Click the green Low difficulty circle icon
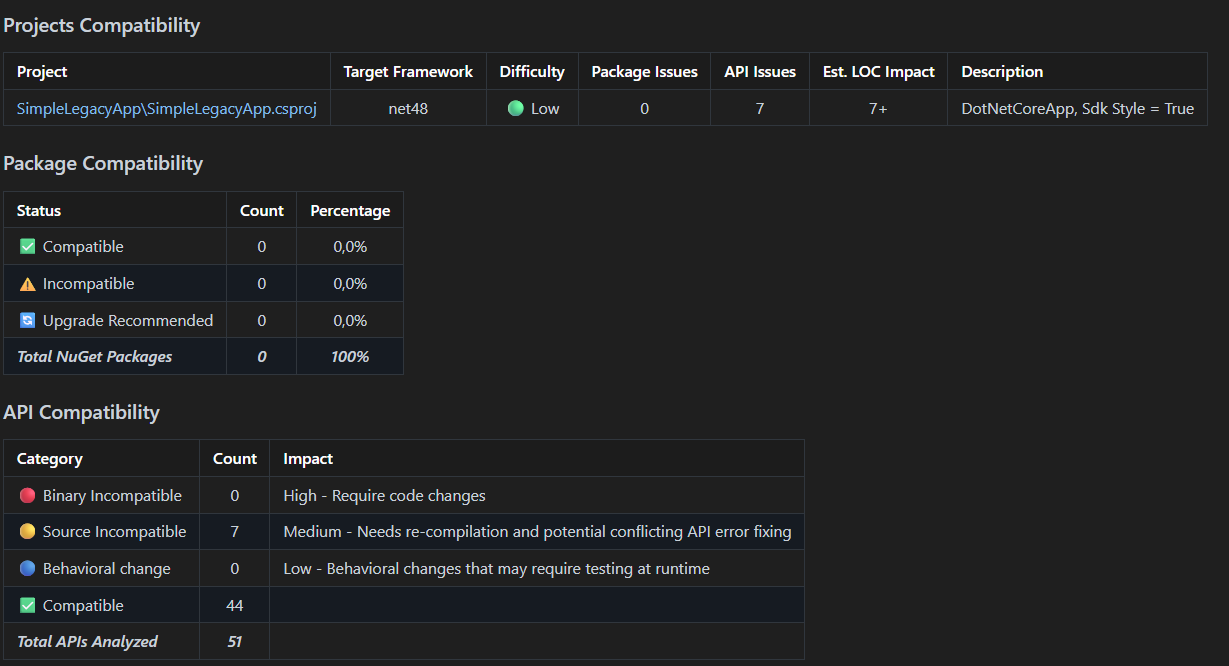The image size is (1229, 666). 516,108
